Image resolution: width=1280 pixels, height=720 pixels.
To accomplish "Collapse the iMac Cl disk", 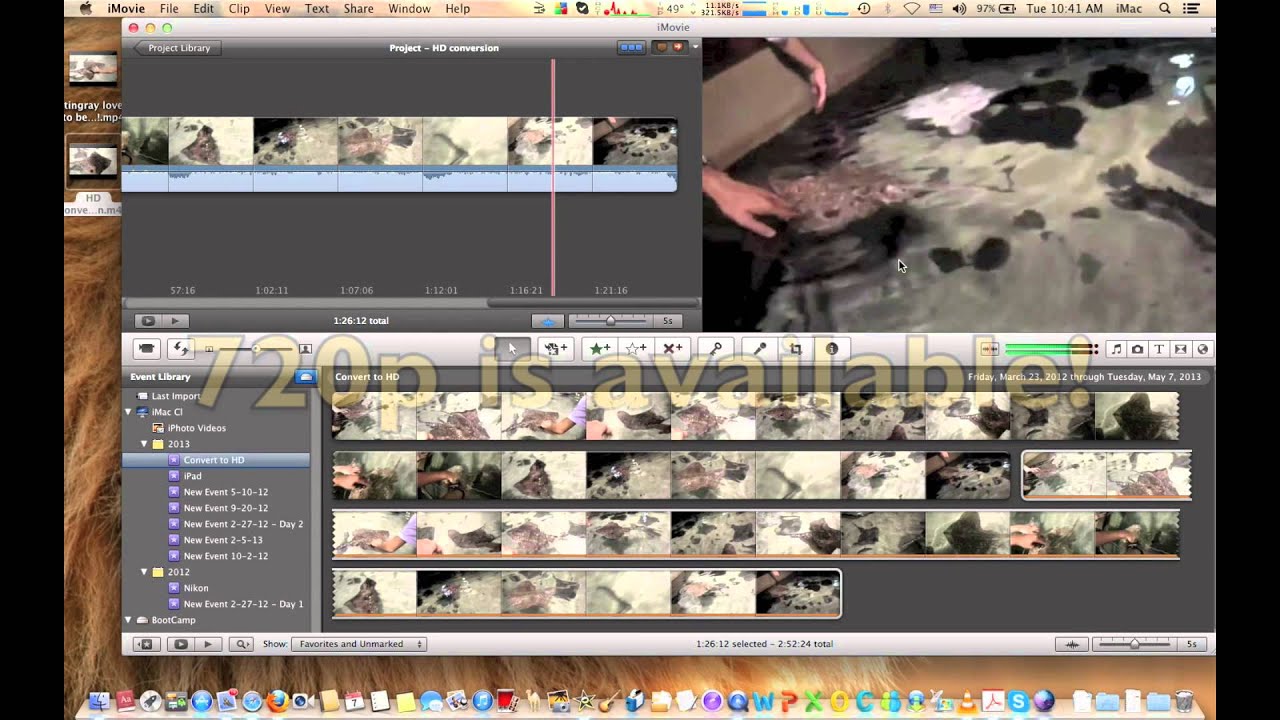I will click(129, 412).
